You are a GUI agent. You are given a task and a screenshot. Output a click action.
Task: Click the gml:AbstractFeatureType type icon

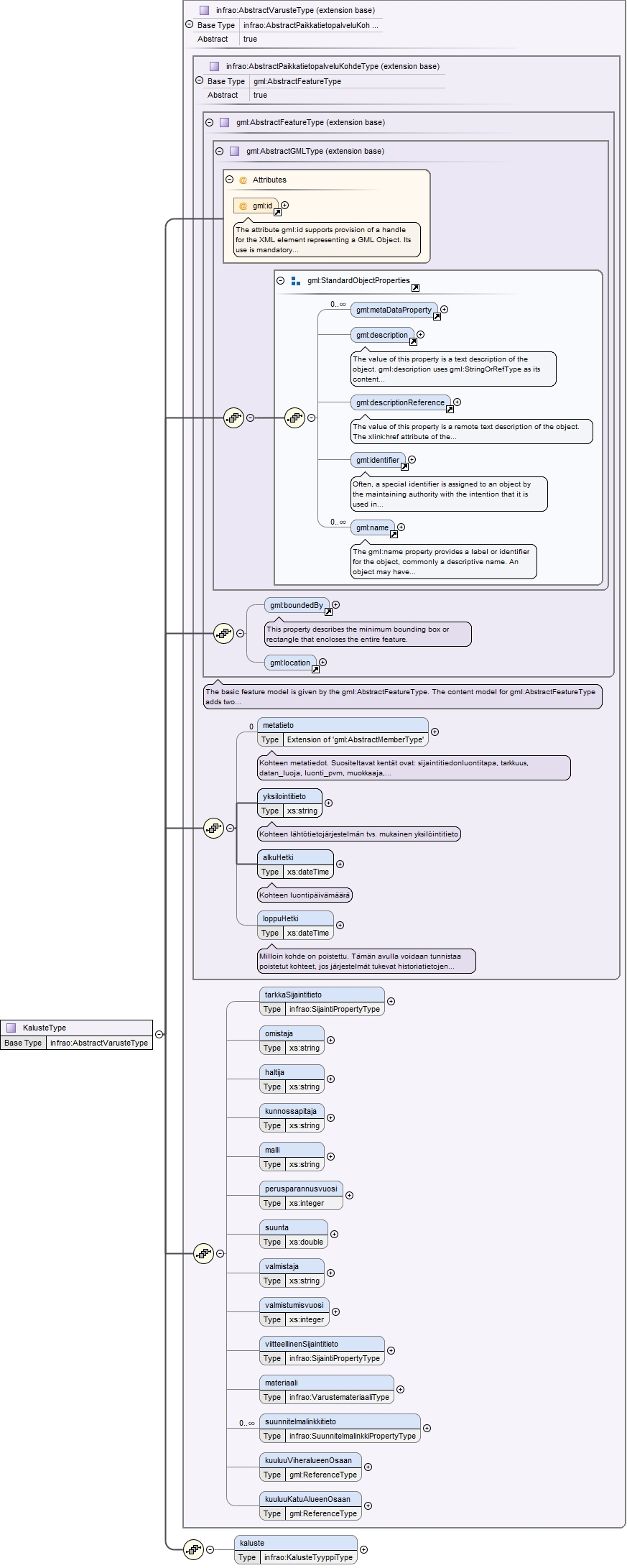pos(225,122)
